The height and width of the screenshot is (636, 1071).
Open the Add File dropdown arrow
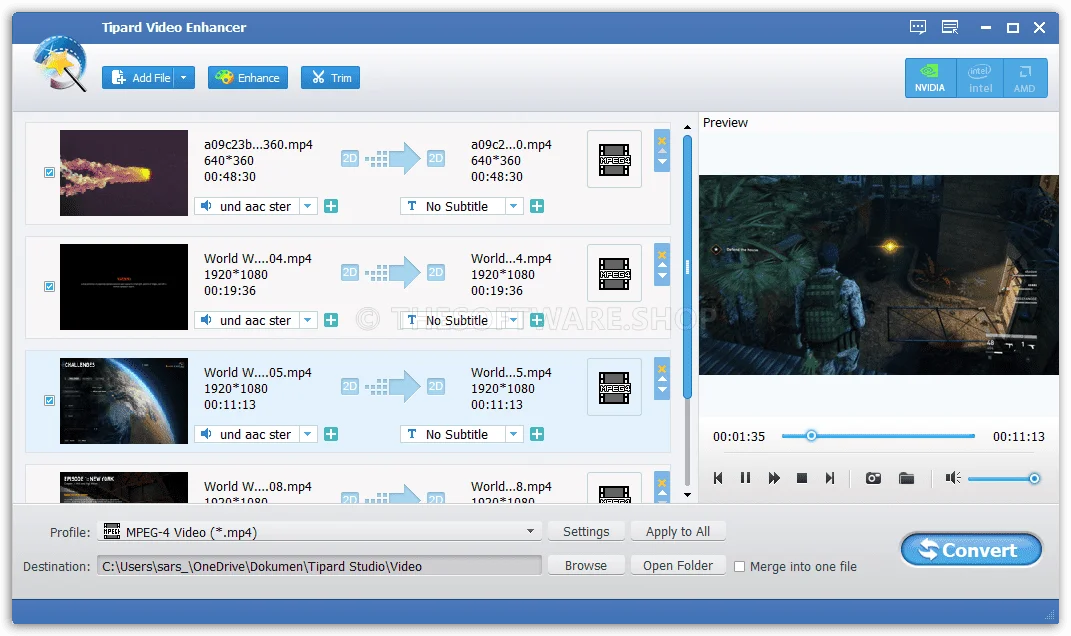pos(184,78)
